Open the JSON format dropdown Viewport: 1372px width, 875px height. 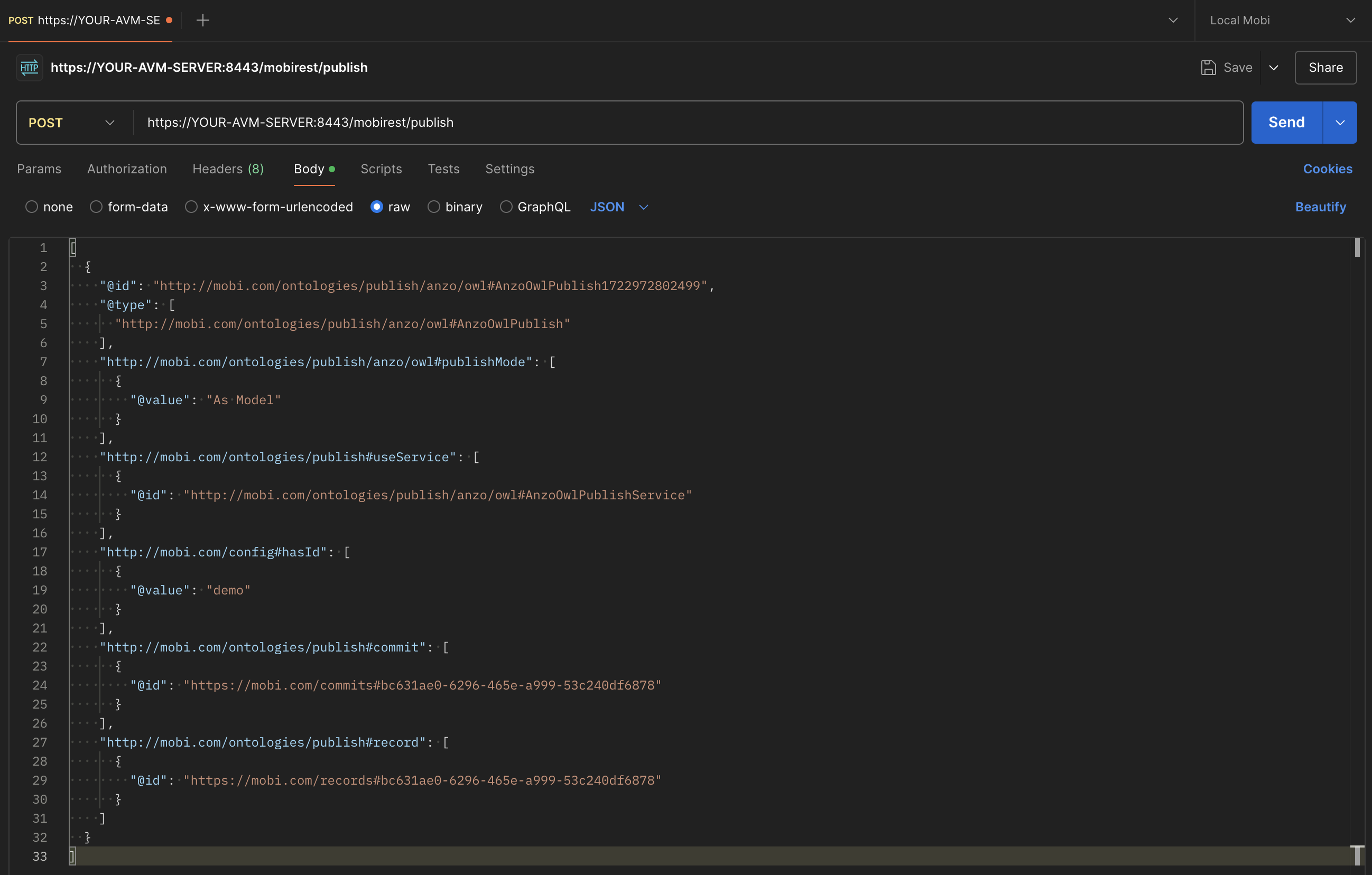[619, 207]
